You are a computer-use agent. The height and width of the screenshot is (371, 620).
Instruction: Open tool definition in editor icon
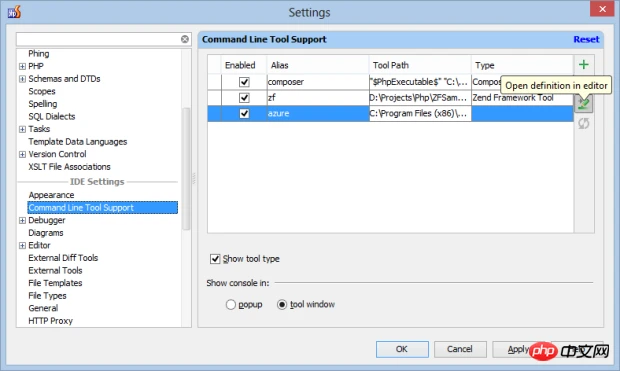click(x=584, y=104)
